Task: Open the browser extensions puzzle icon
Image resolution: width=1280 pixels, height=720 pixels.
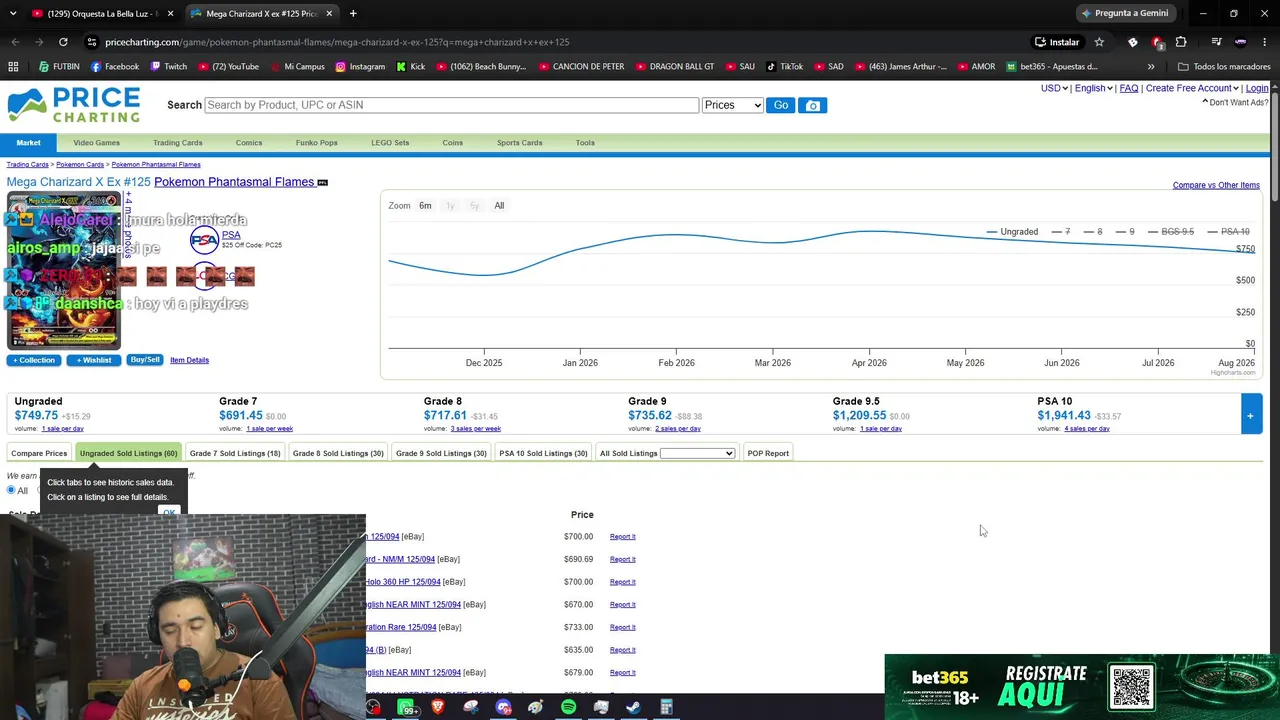Action: [x=1181, y=42]
